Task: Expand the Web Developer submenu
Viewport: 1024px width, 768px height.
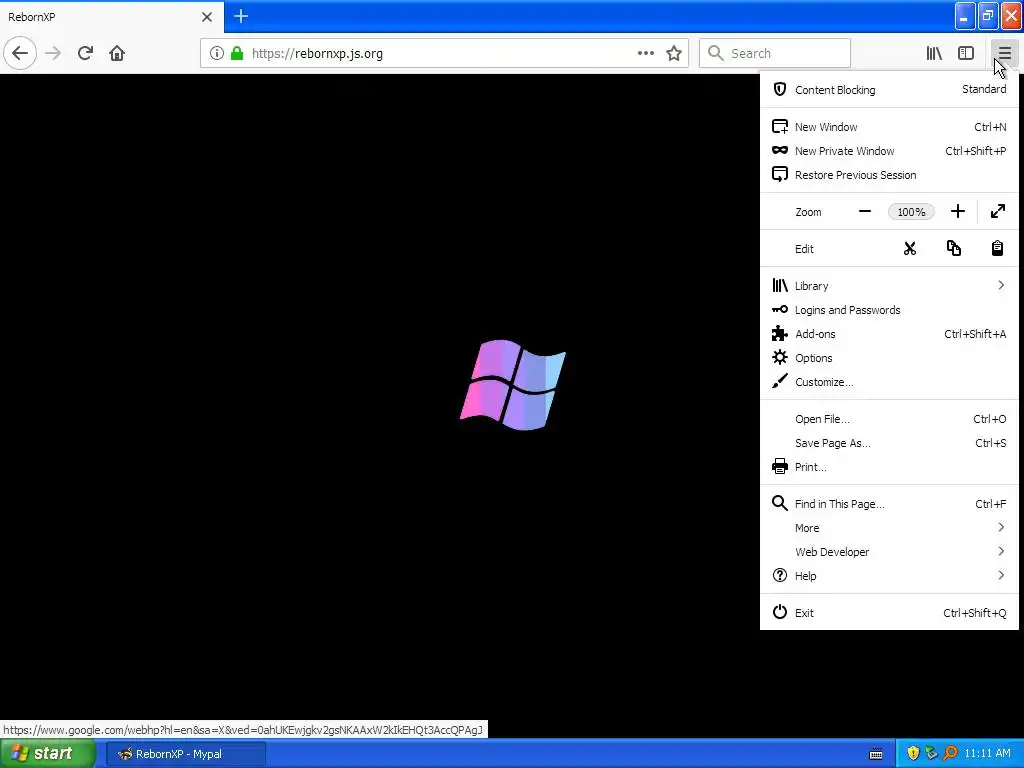Action: pyautogui.click(x=889, y=552)
